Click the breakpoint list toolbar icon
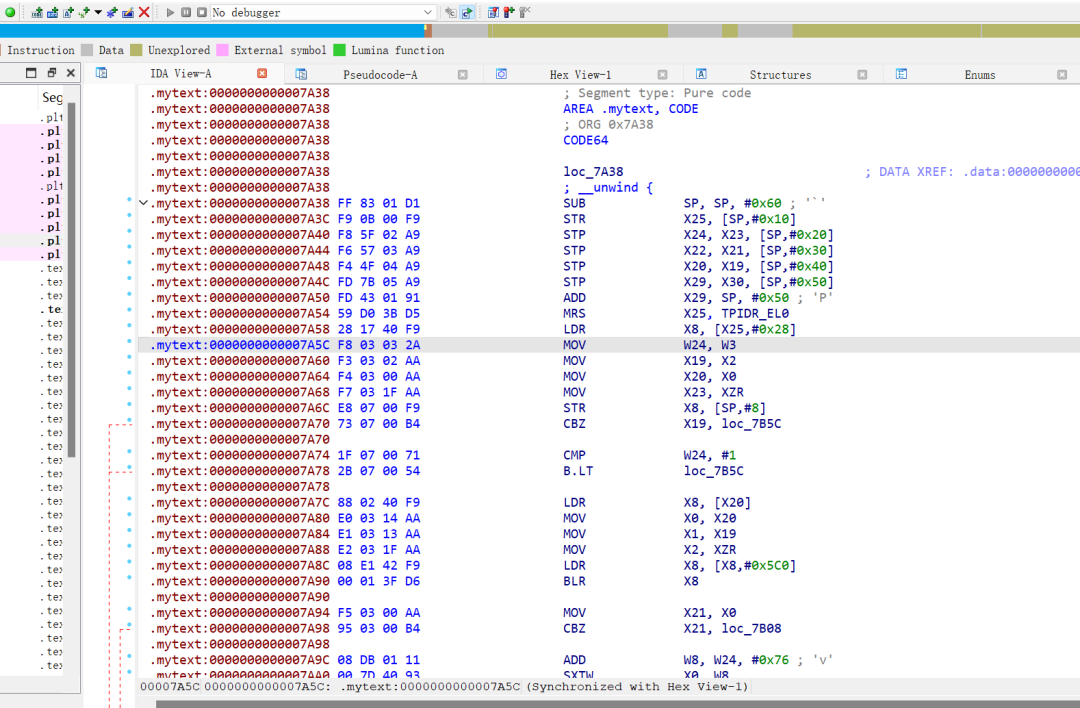The width and height of the screenshot is (1080, 708). point(493,12)
